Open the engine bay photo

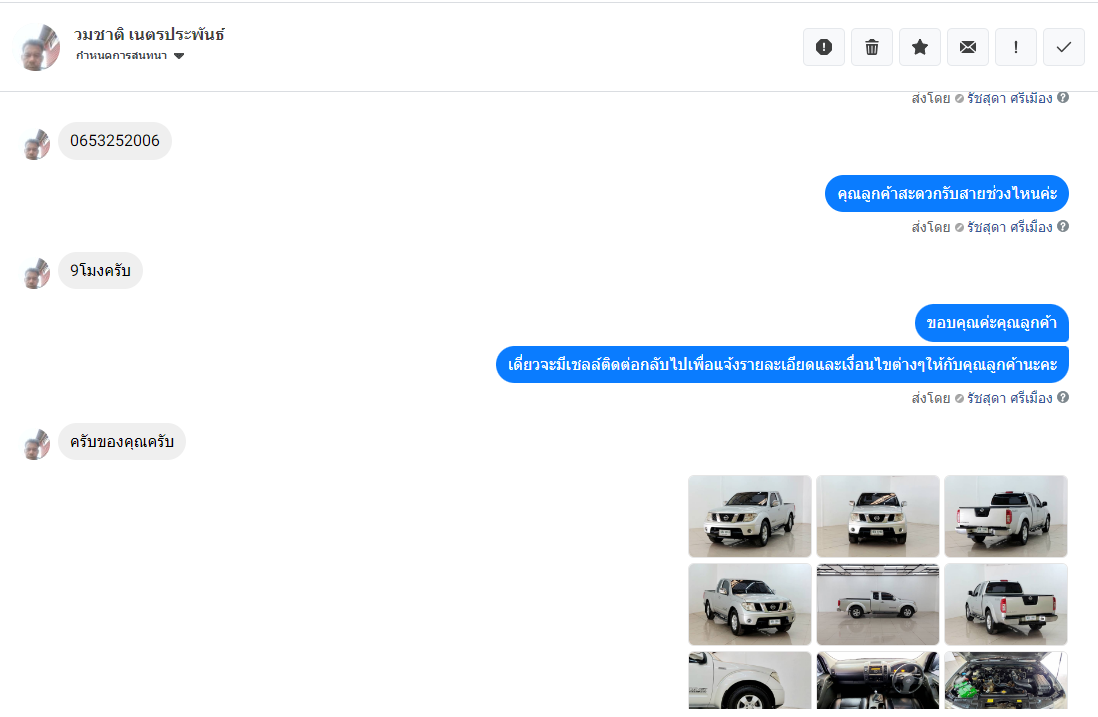coord(1006,681)
